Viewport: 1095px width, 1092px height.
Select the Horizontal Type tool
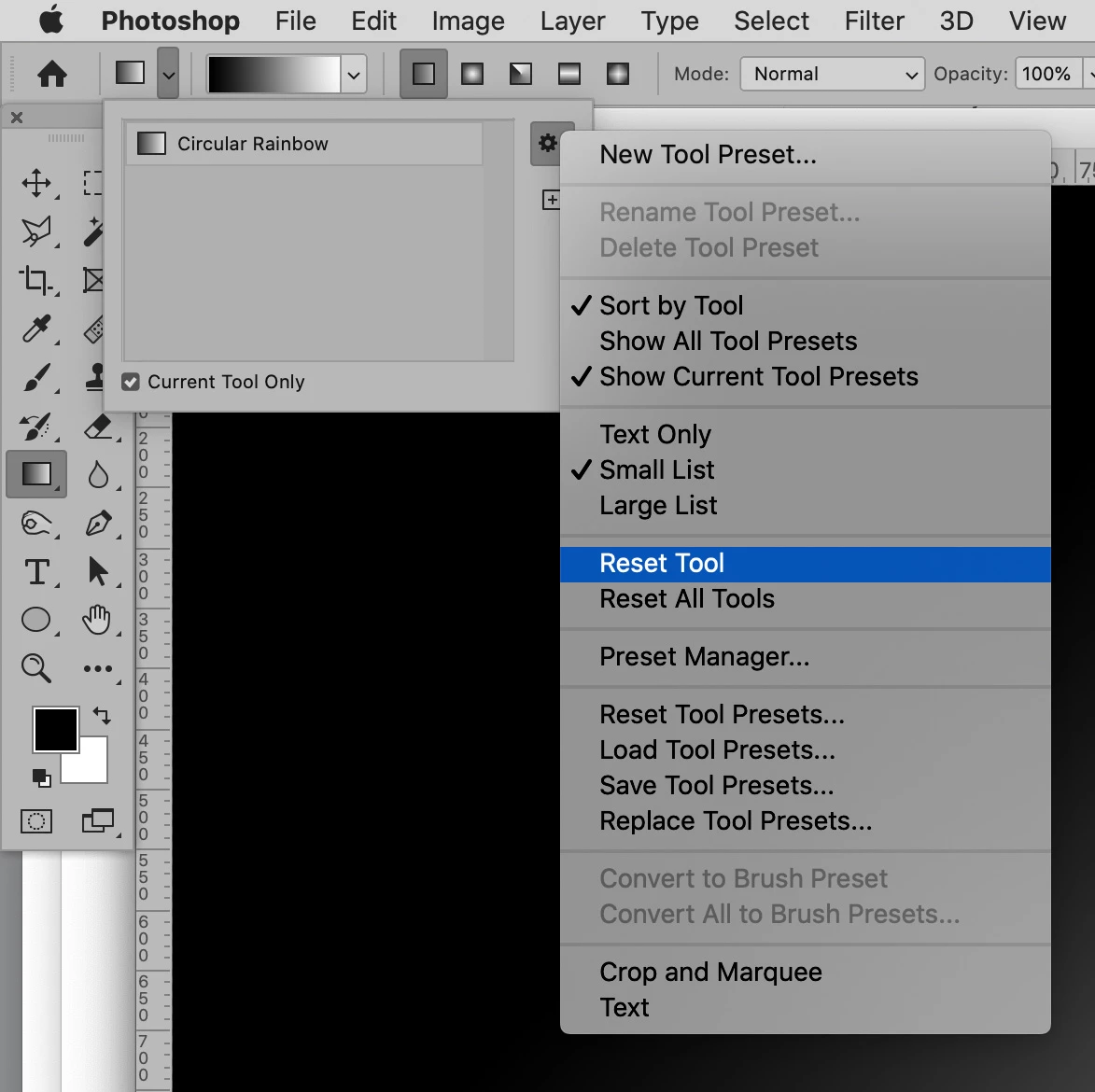(37, 572)
